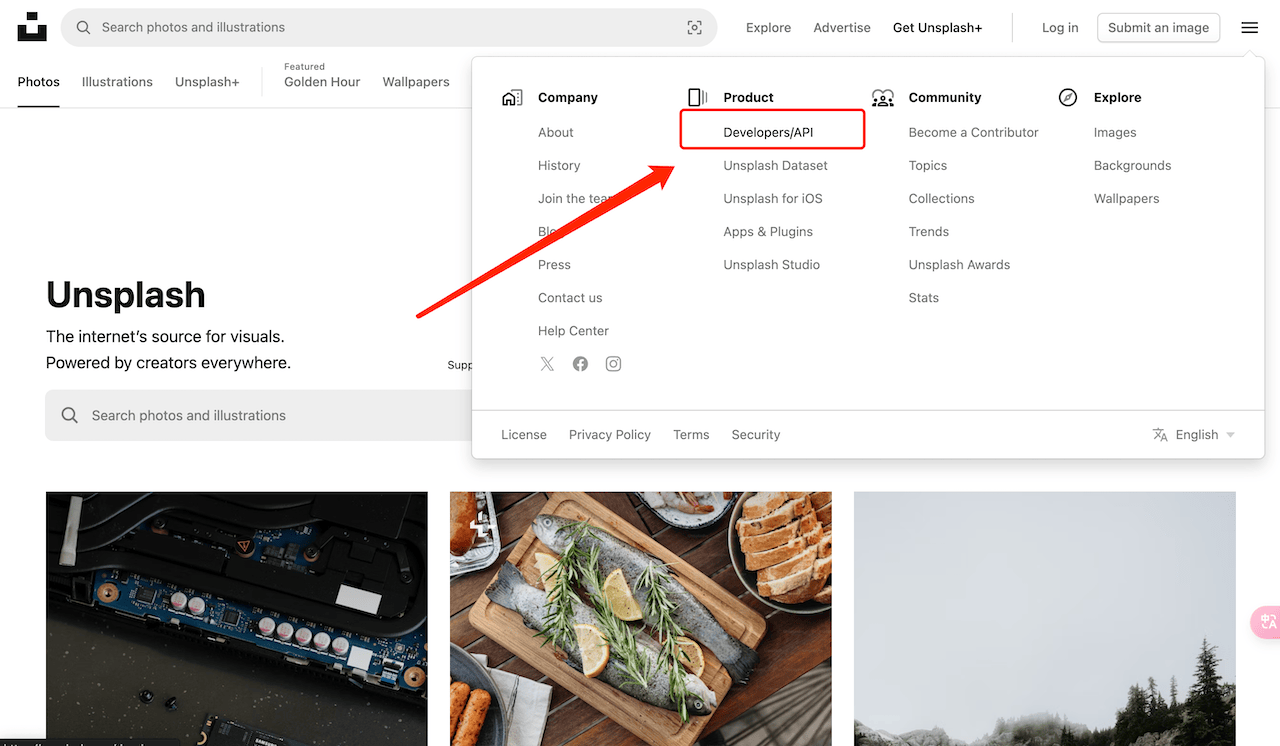Focus the hero search photos input
1280x746 pixels.
(x=258, y=415)
